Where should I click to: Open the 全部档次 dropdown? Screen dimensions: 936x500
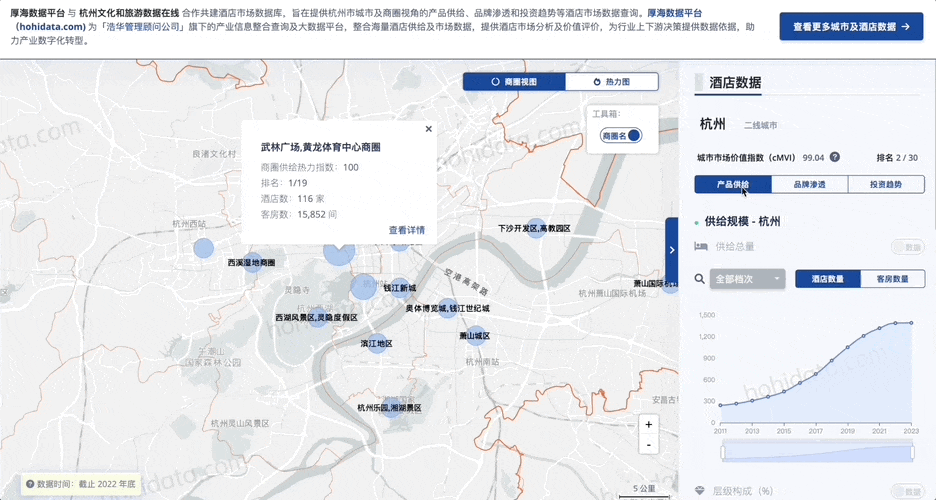(x=747, y=279)
